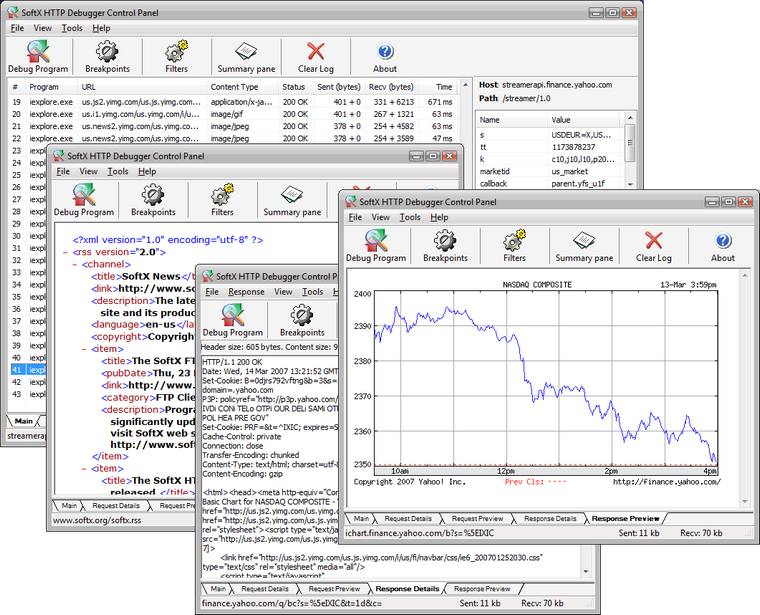
Task: Click scroll down arrow in Response Details text
Action: coord(586,572)
